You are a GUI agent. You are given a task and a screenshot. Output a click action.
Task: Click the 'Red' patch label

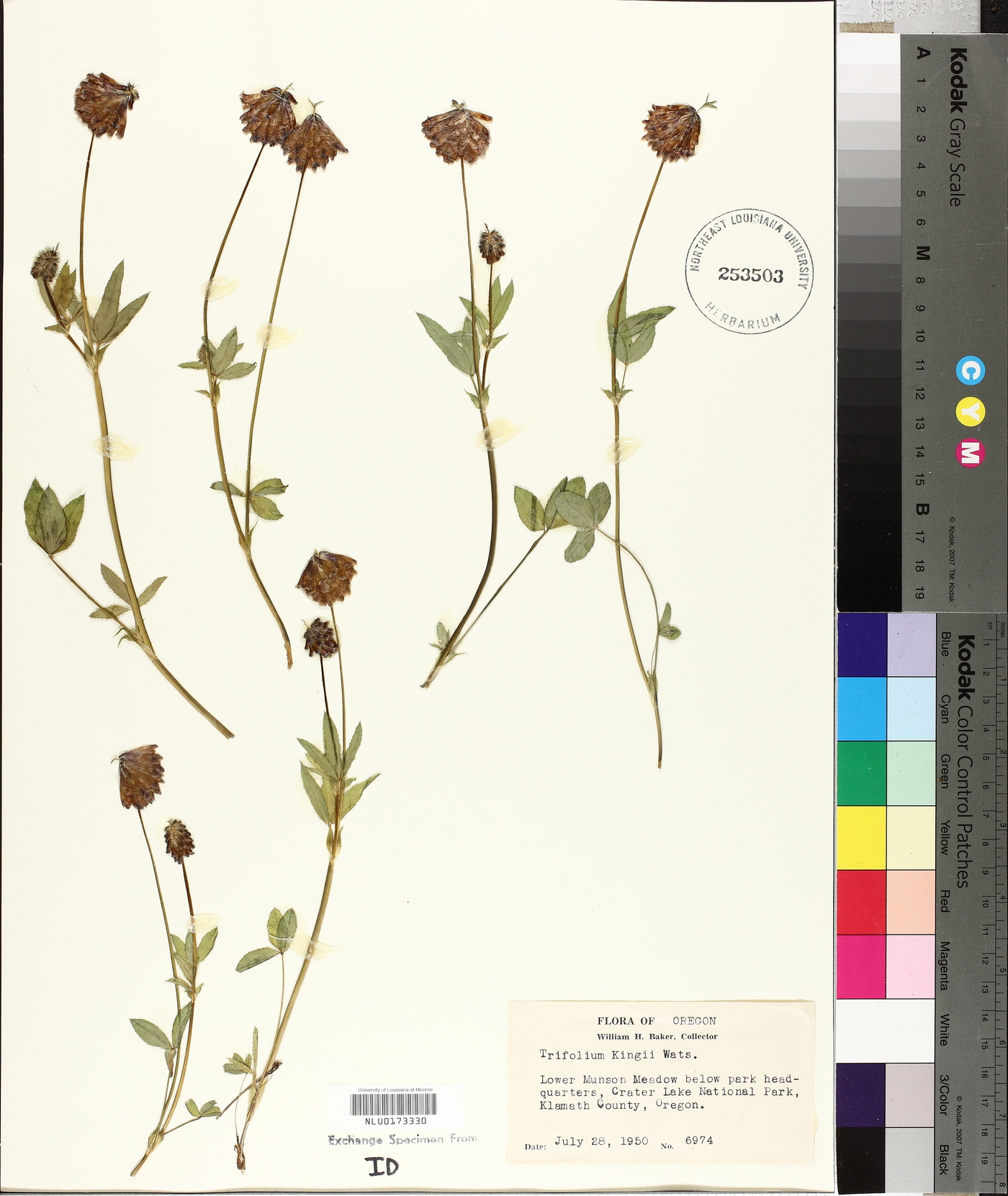pyautogui.click(x=945, y=901)
